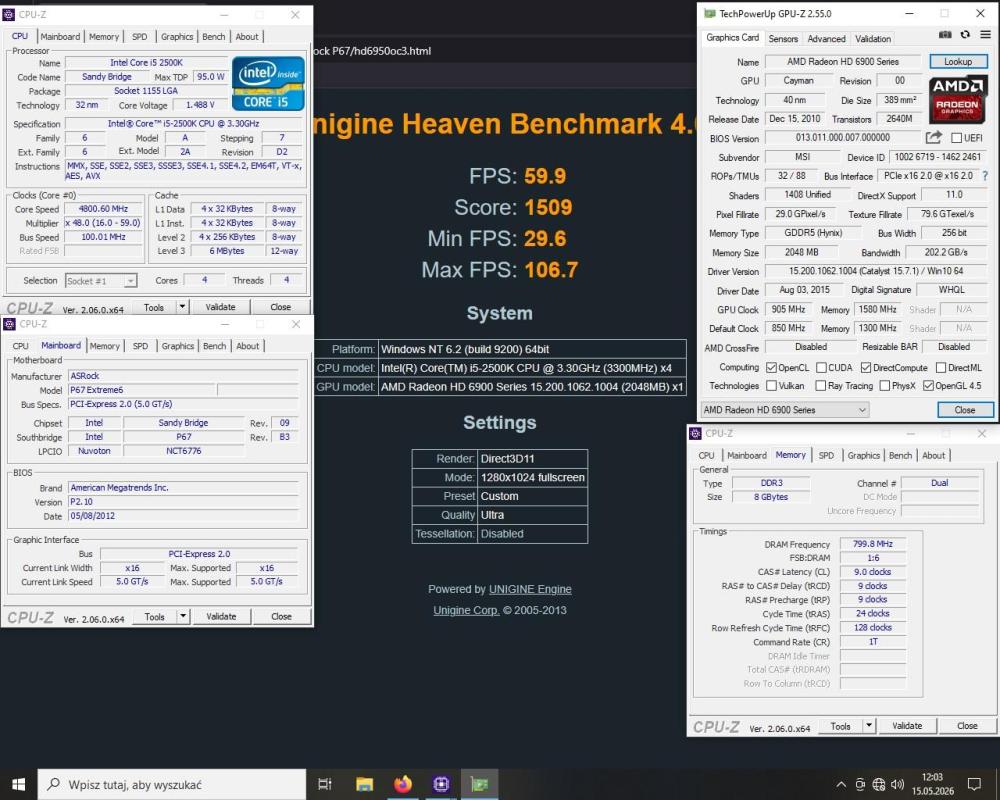This screenshot has width=1000, height=800.
Task: Open Windows Start menu
Action: [x=18, y=784]
